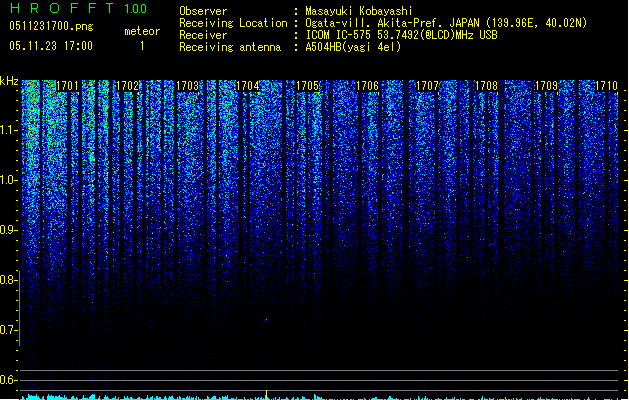This screenshot has width=629, height=400.
Task: Click the 1705 time marker
Action: click(x=307, y=86)
